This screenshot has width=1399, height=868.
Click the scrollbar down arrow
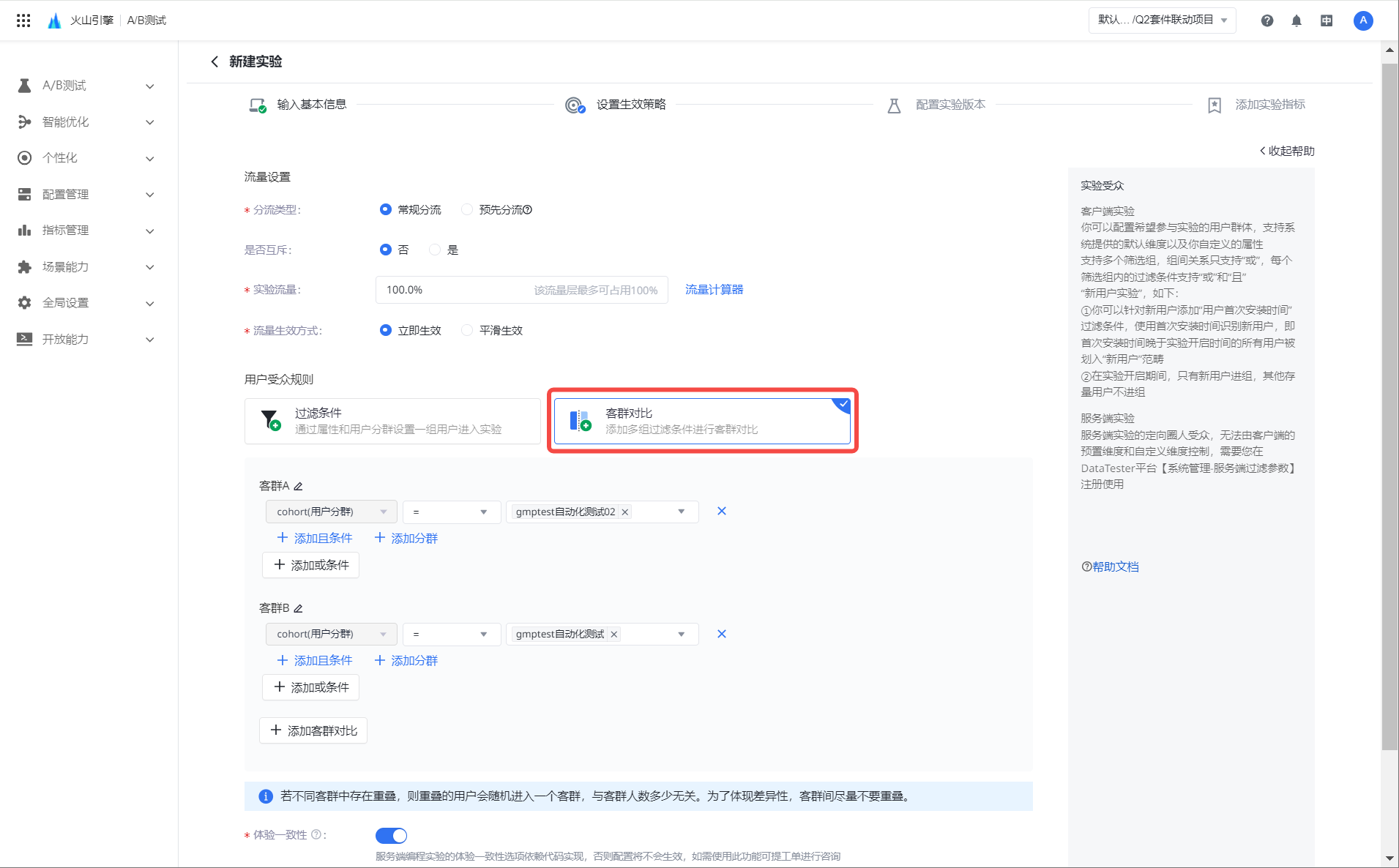click(1389, 858)
